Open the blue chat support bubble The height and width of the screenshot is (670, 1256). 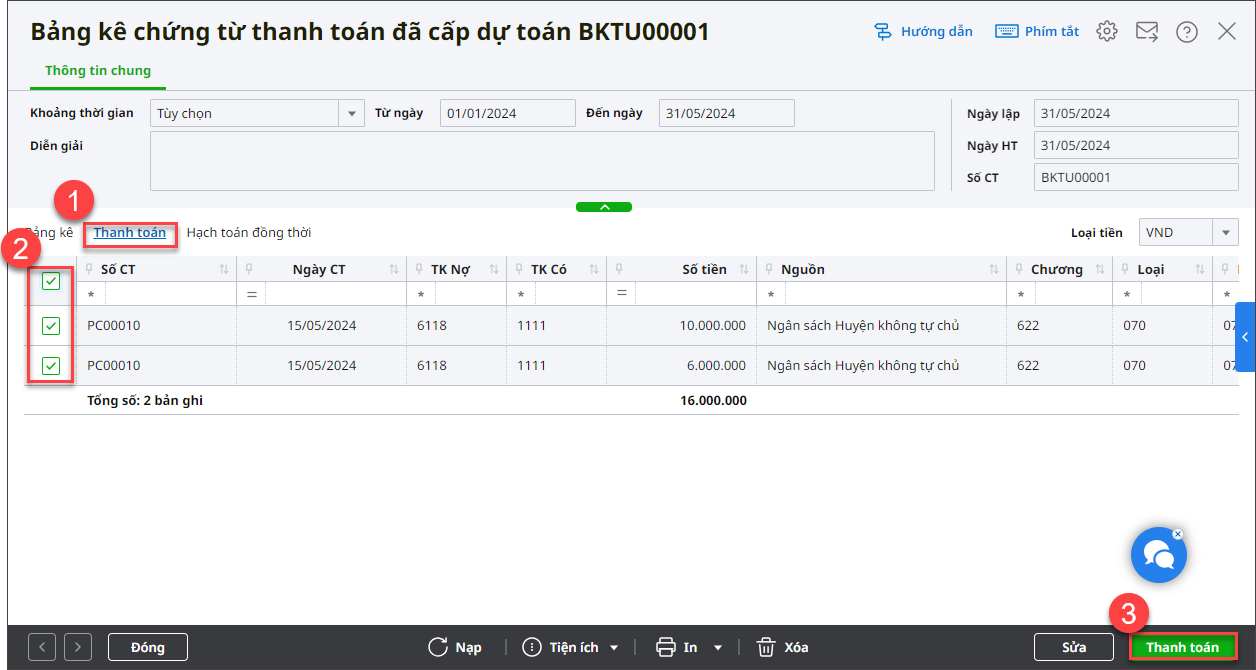pyautogui.click(x=1158, y=555)
